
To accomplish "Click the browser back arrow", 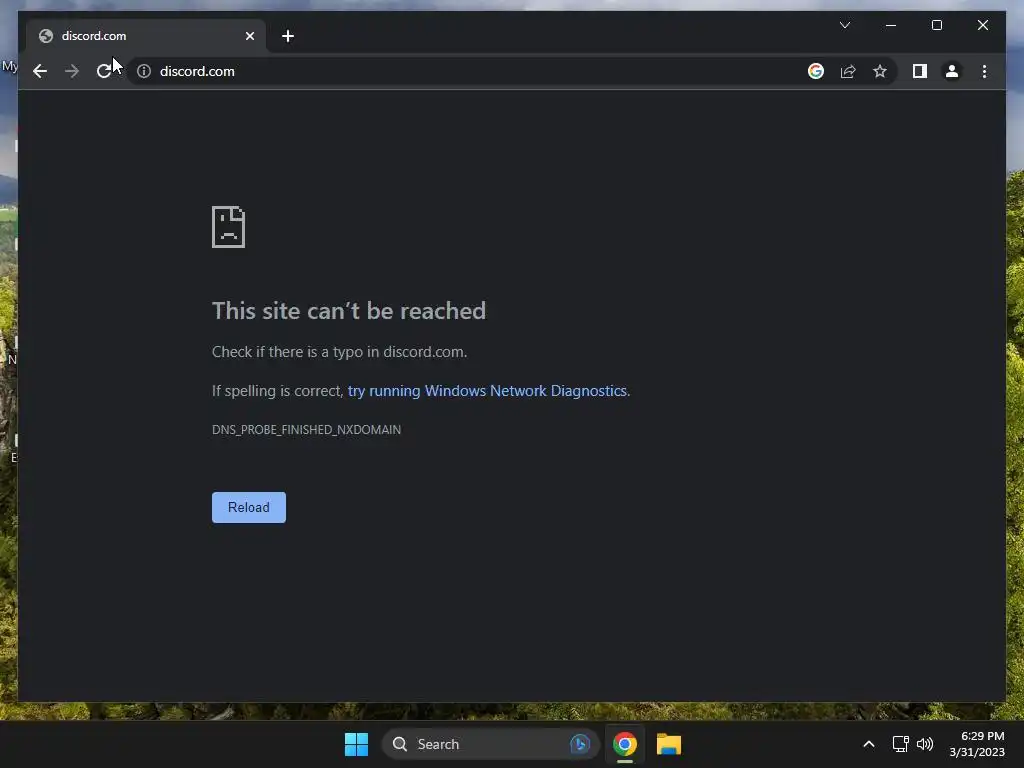I will pyautogui.click(x=40, y=71).
